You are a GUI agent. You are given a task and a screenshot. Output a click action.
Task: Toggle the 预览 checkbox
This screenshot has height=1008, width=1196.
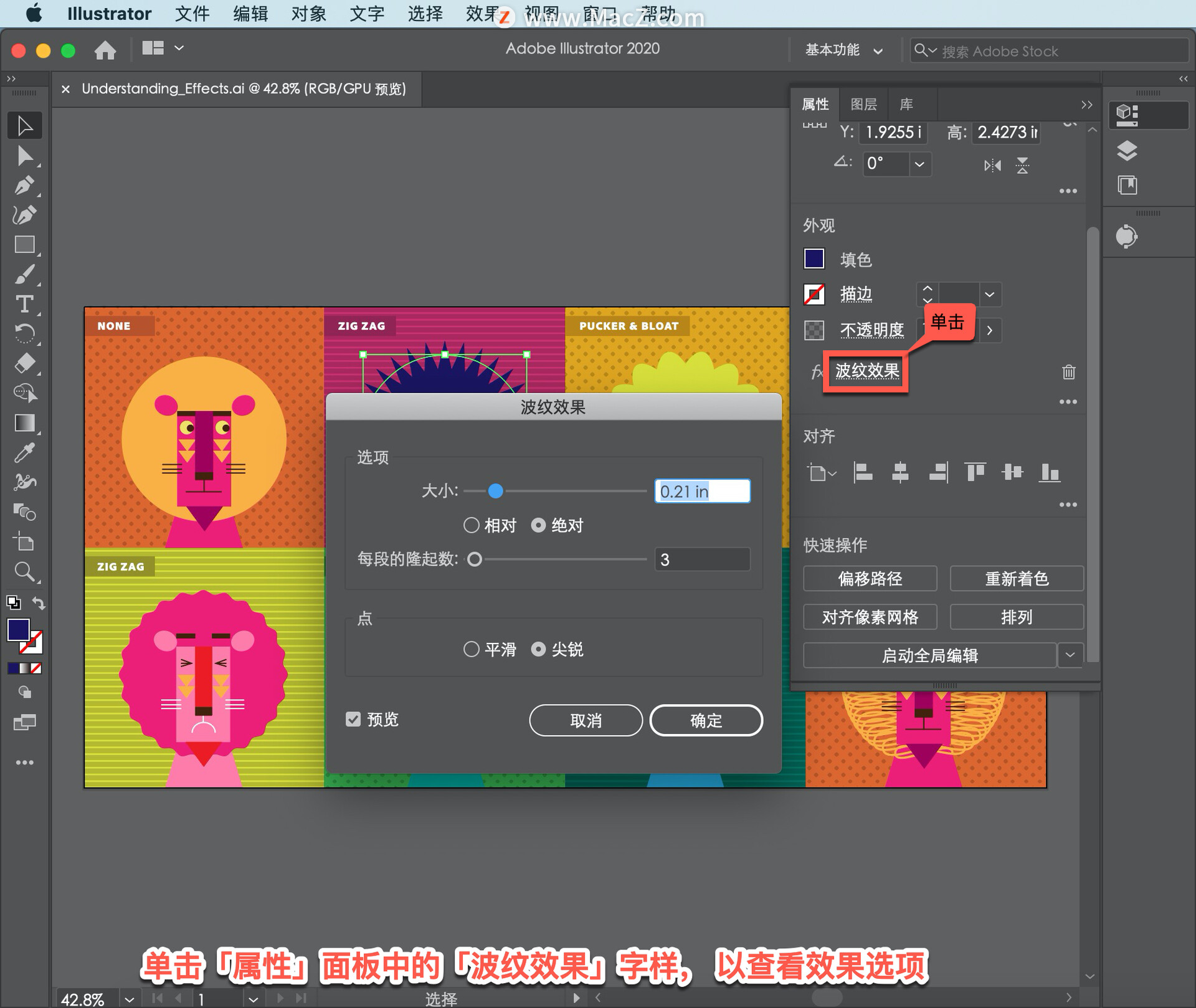click(x=353, y=720)
